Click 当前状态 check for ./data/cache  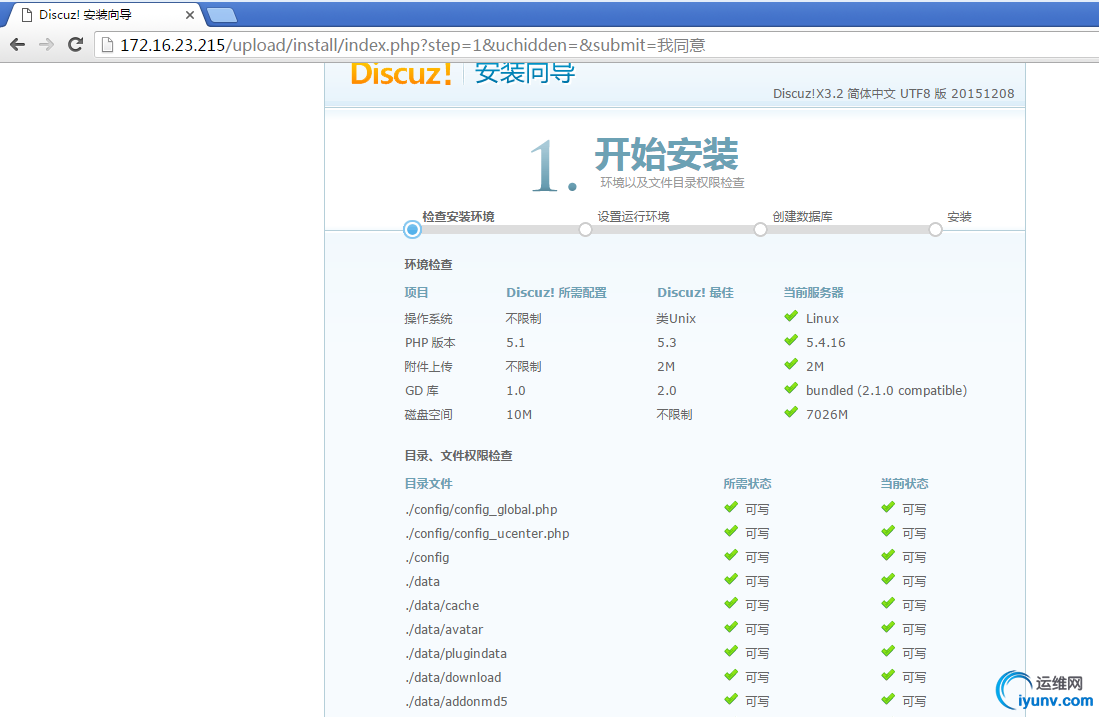point(888,603)
